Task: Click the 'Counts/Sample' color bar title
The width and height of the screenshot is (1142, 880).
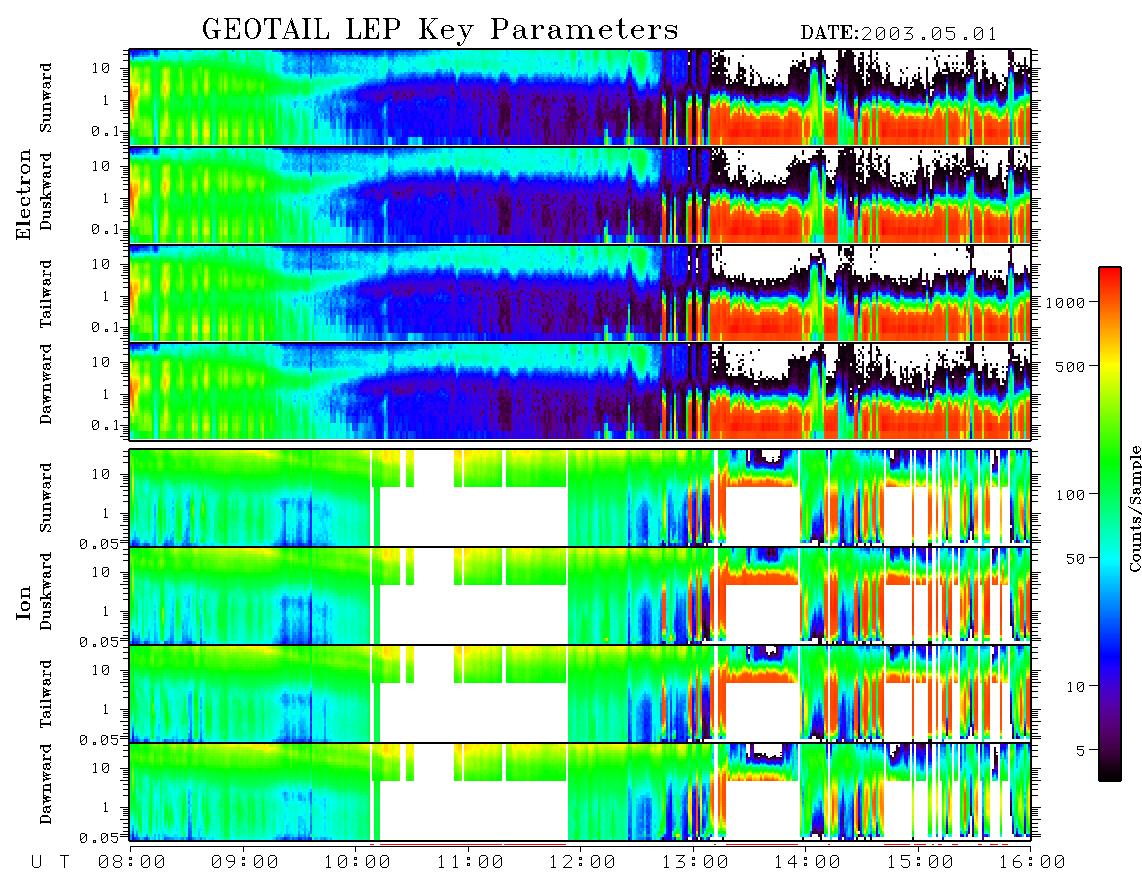Action: pos(1134,508)
